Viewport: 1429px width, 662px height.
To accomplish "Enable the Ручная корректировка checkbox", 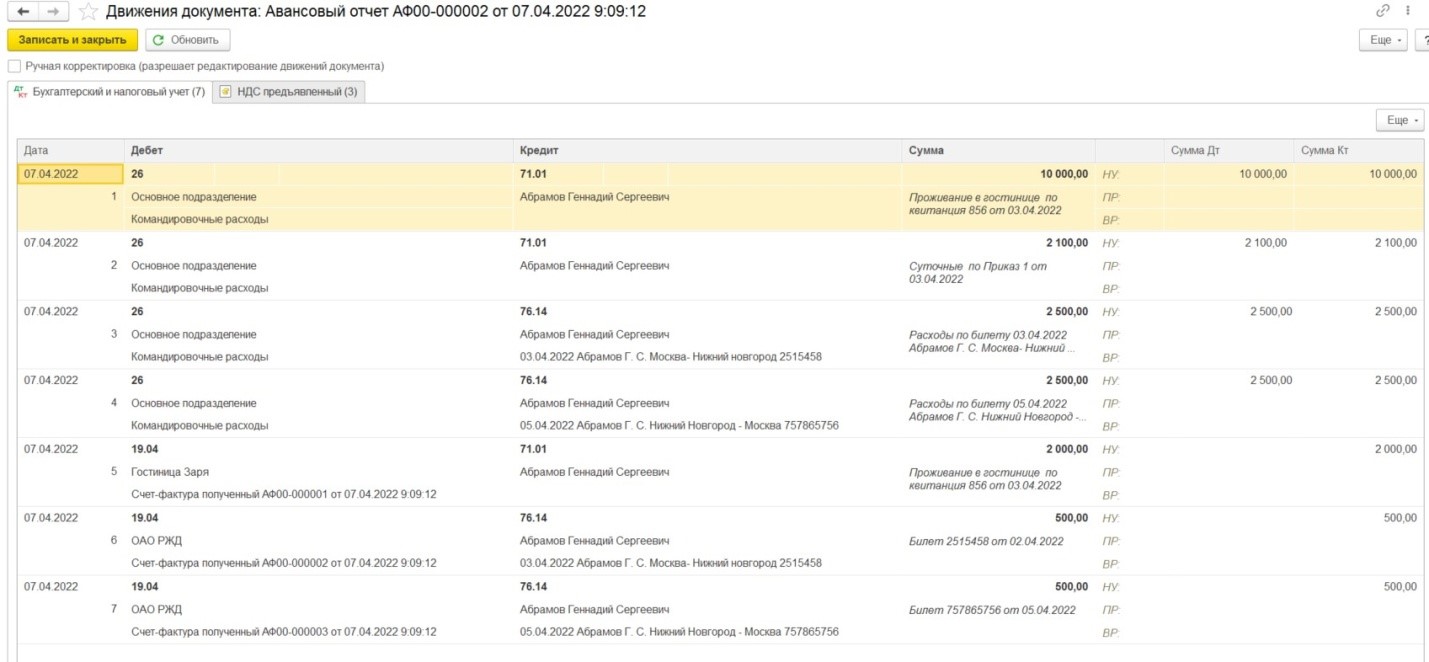I will coord(14,66).
